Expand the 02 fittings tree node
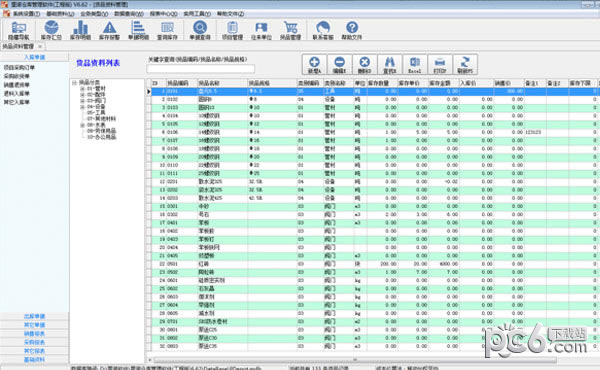The width and height of the screenshot is (600, 370). [x=82, y=95]
